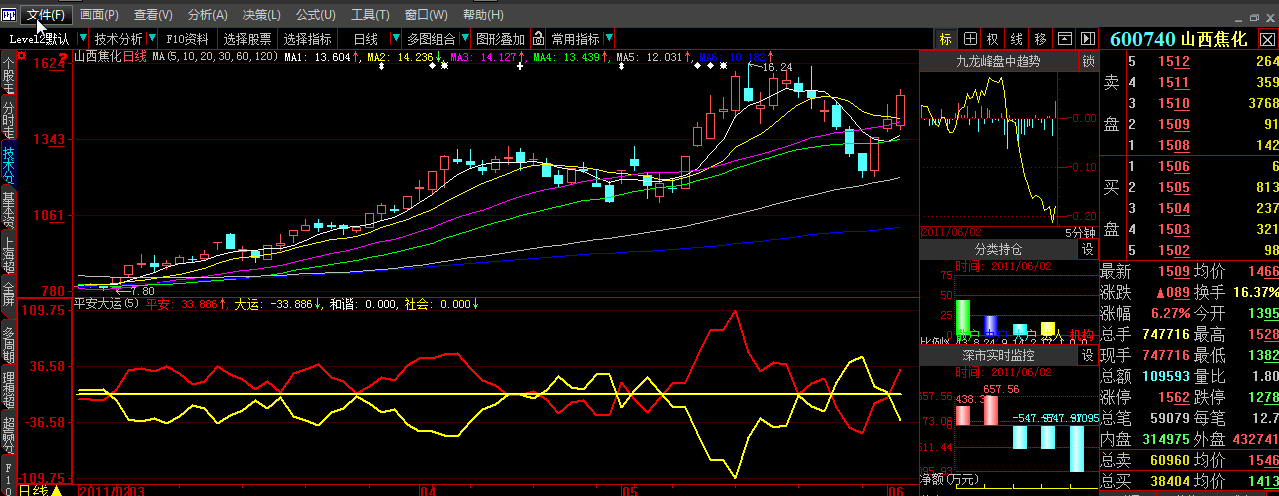Click the 移 icon in the top-right toolbar
Screen dimensions: 1279x496
click(x=1041, y=39)
